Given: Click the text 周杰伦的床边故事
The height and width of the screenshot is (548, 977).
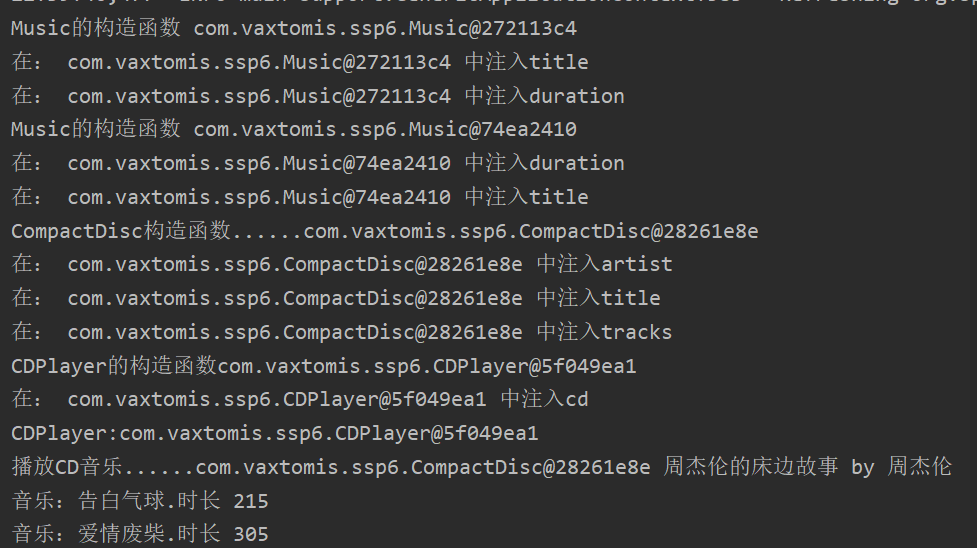Looking at the screenshot, I should [x=750, y=466].
